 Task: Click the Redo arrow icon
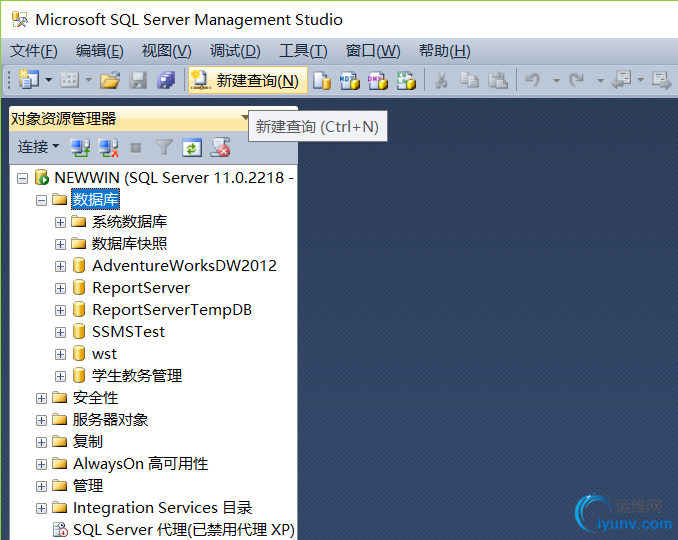click(x=577, y=80)
